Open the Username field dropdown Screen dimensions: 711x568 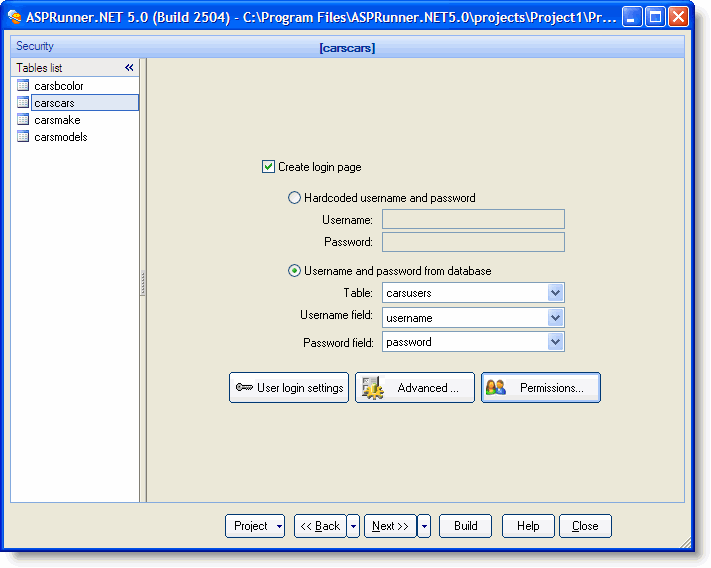pos(555,318)
